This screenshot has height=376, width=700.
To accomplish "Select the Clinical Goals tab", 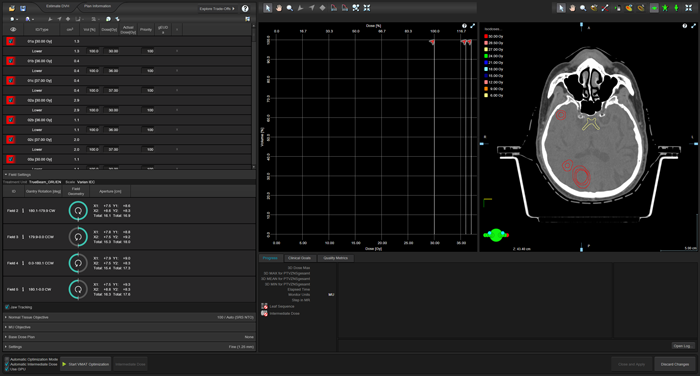I will click(x=300, y=258).
